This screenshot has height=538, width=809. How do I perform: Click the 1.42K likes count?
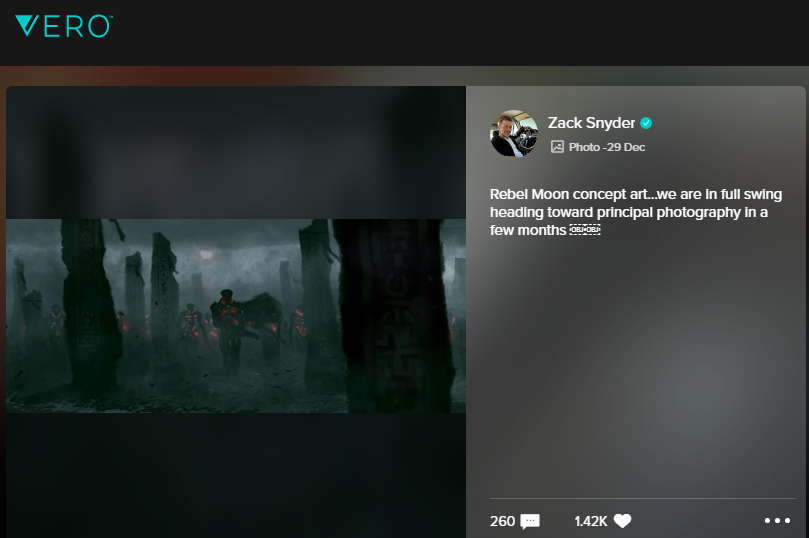point(591,521)
